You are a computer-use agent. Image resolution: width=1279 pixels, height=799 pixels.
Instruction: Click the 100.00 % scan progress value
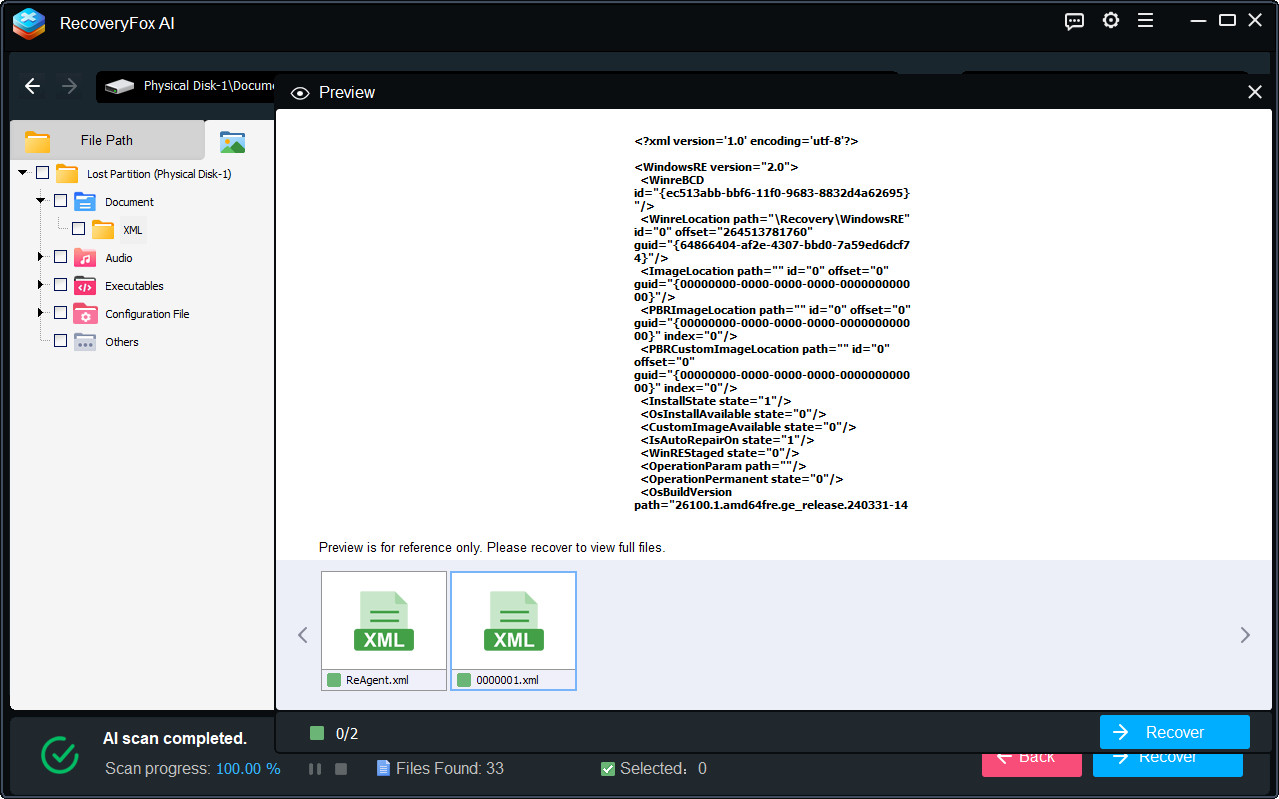click(x=248, y=769)
